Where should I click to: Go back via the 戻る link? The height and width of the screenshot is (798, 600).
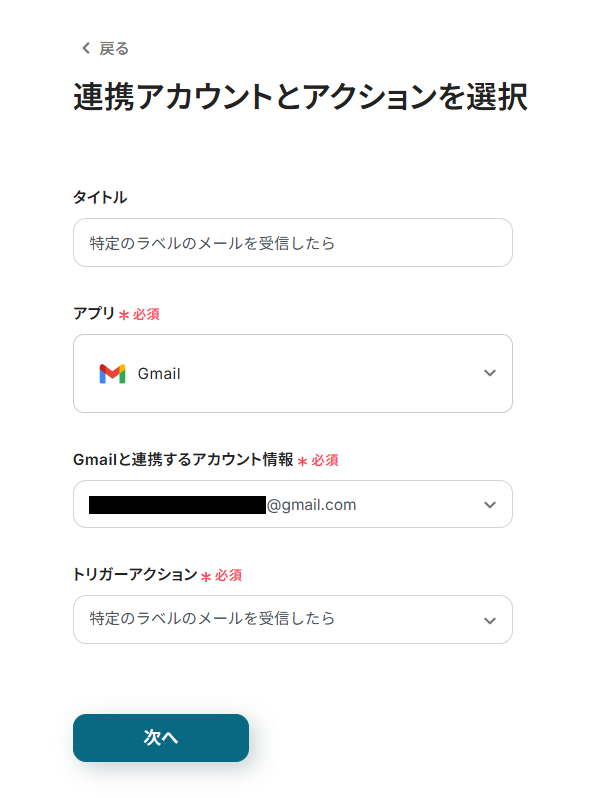tap(113, 48)
